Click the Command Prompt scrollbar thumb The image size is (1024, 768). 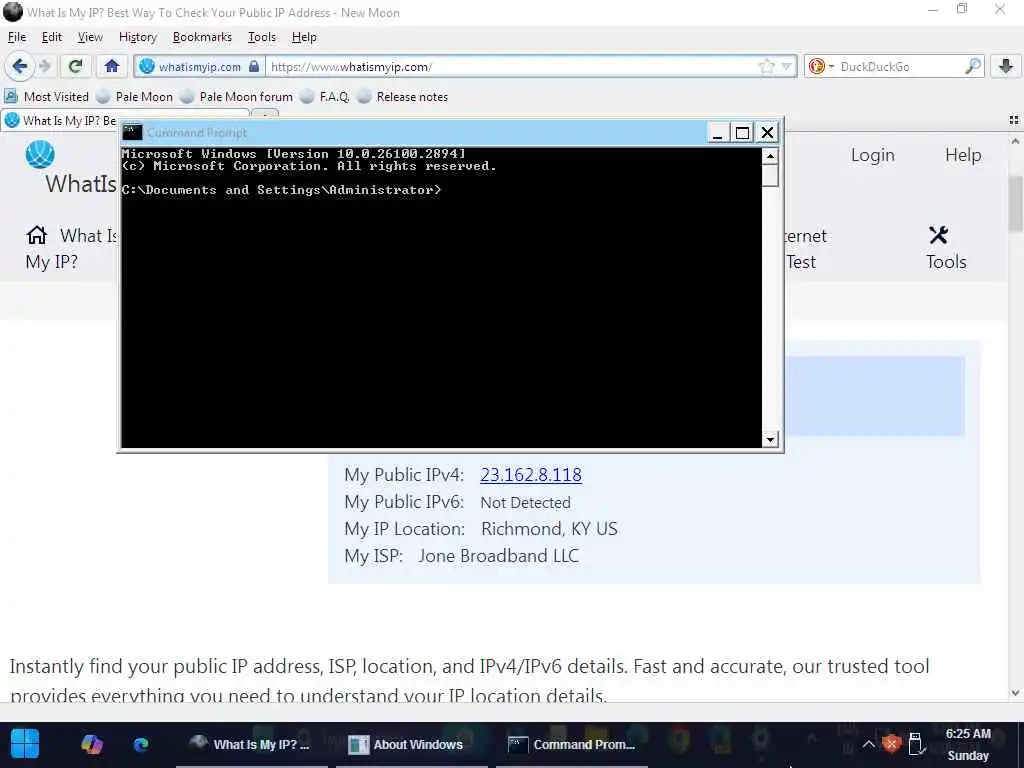pos(770,175)
